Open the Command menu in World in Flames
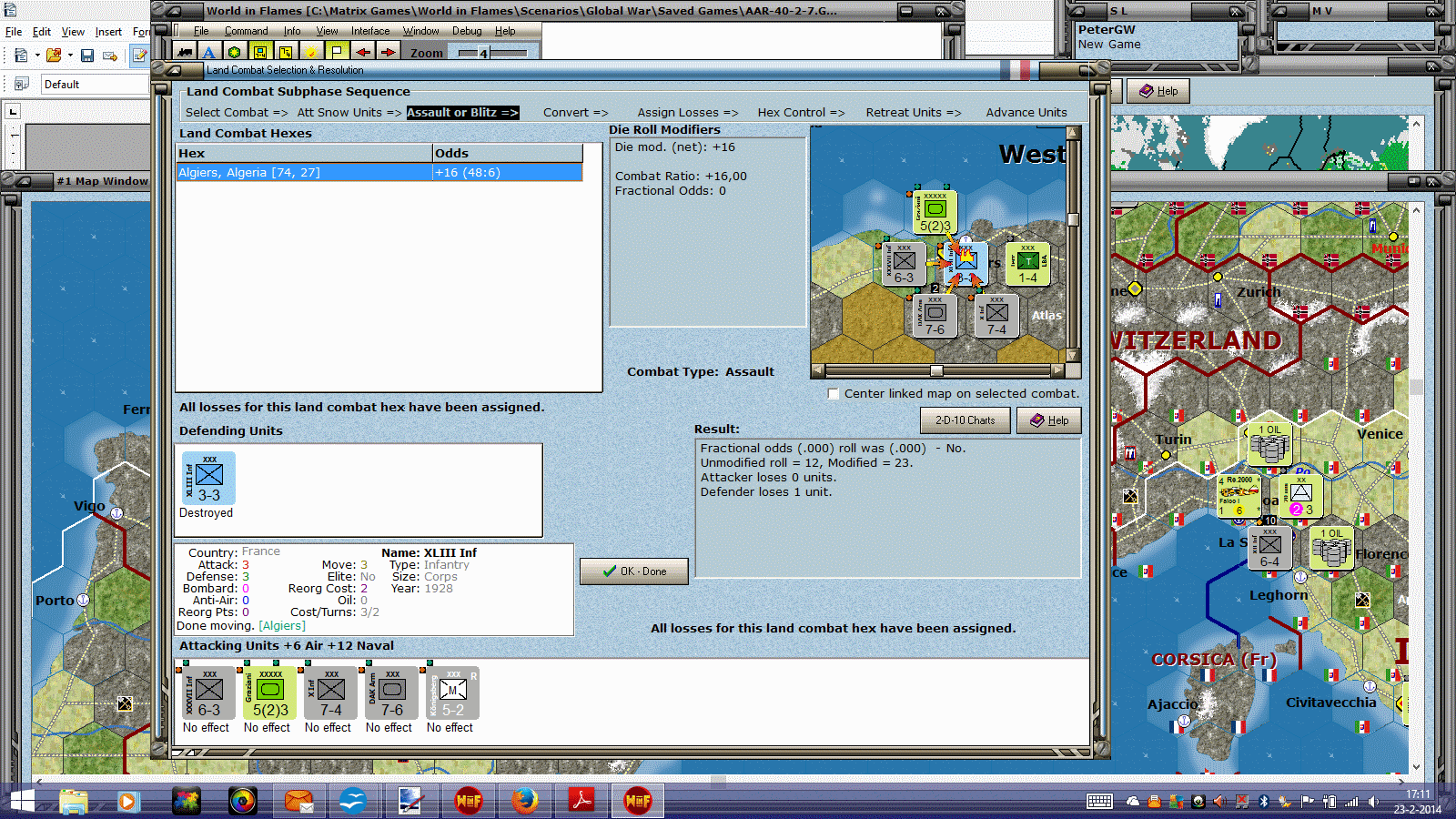1456x819 pixels. [246, 31]
